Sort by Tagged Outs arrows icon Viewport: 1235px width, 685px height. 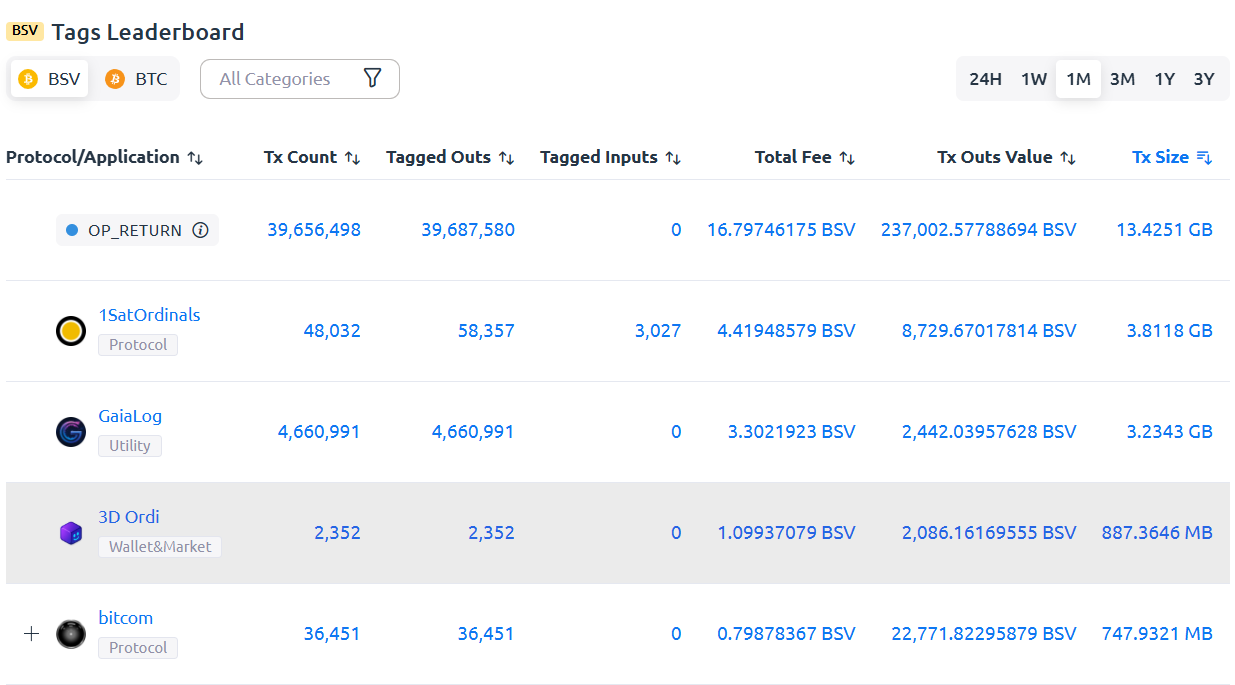(x=506, y=158)
